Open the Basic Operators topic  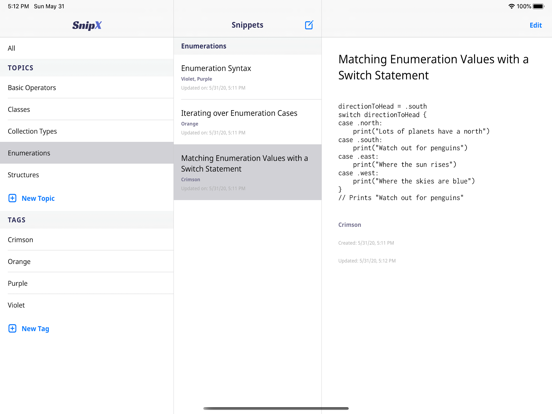click(x=87, y=88)
